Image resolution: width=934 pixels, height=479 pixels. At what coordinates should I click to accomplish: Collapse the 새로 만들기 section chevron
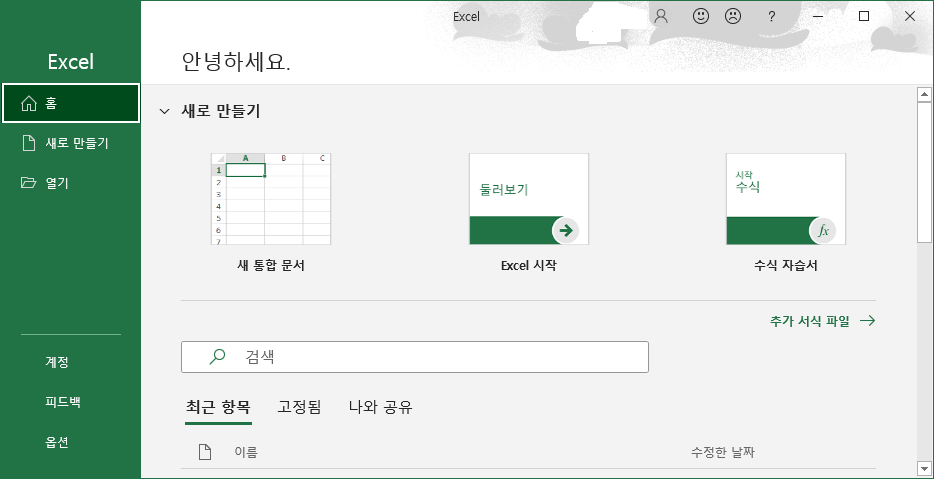(x=164, y=111)
